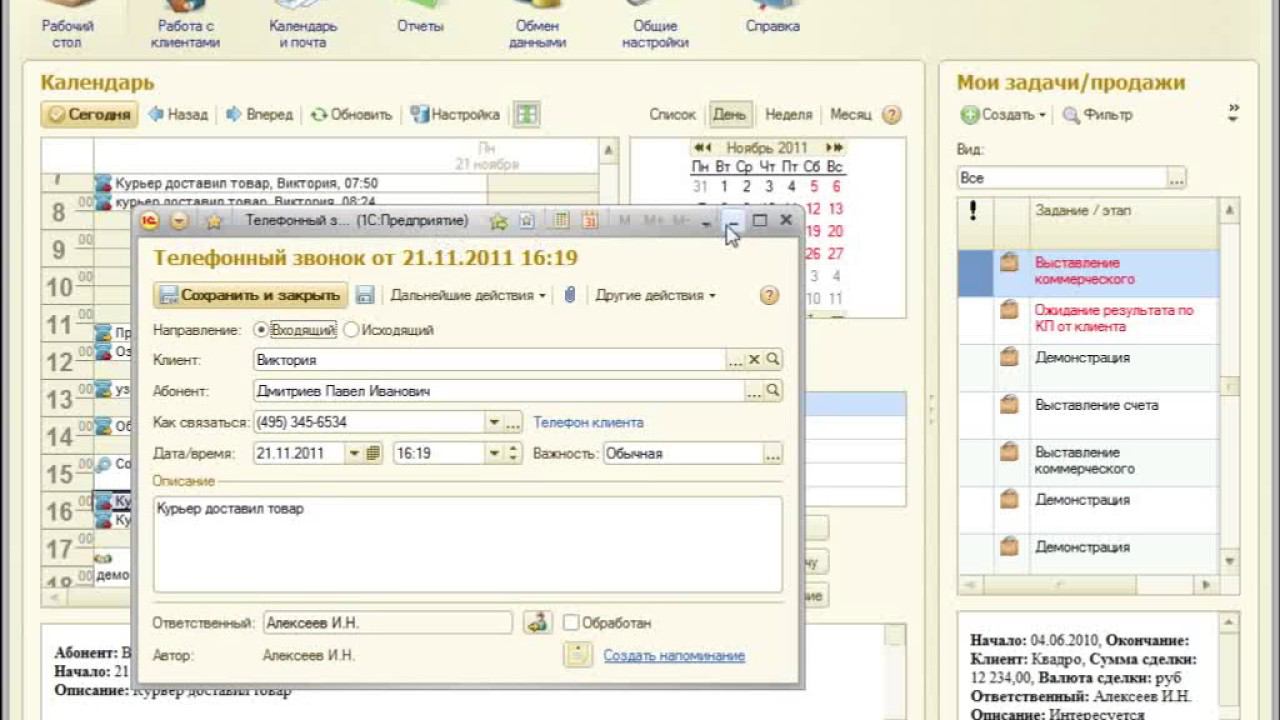This screenshot has width=1280, height=720.
Task: Click briefcase icon of Ожидание результата row
Action: (x=1010, y=310)
